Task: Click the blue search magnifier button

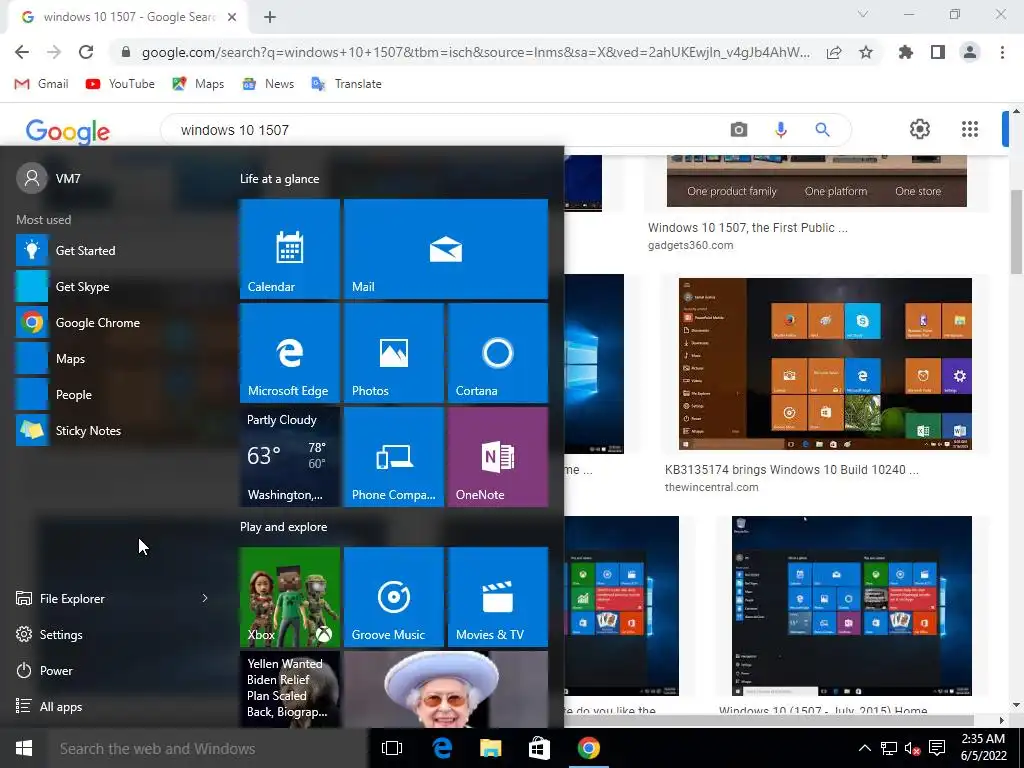Action: (x=822, y=129)
